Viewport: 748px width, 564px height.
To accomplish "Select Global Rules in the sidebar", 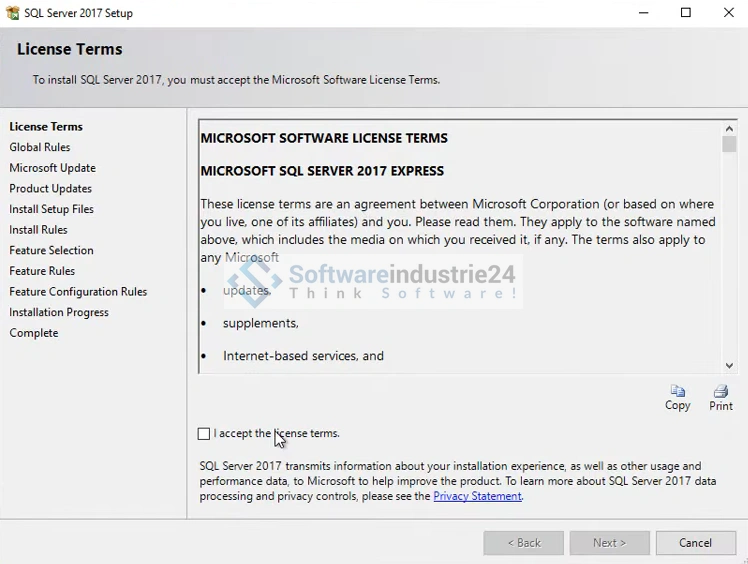I will coord(40,147).
